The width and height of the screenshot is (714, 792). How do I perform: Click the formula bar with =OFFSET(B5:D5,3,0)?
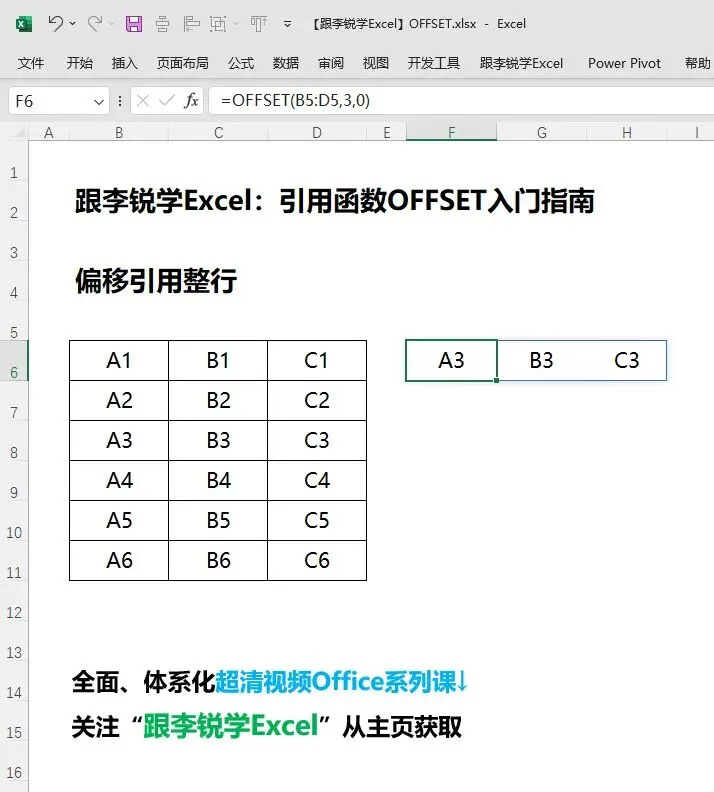pyautogui.click(x=462, y=101)
